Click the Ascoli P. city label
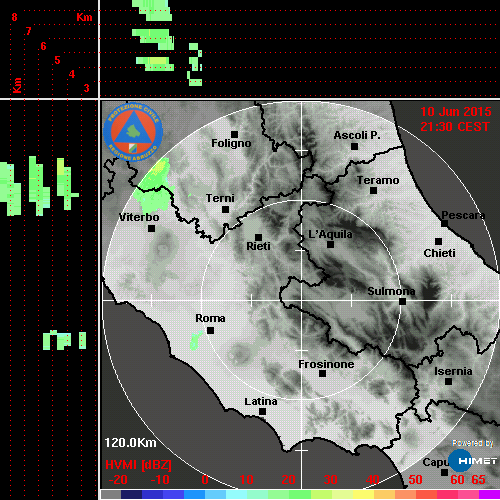 click(357, 135)
